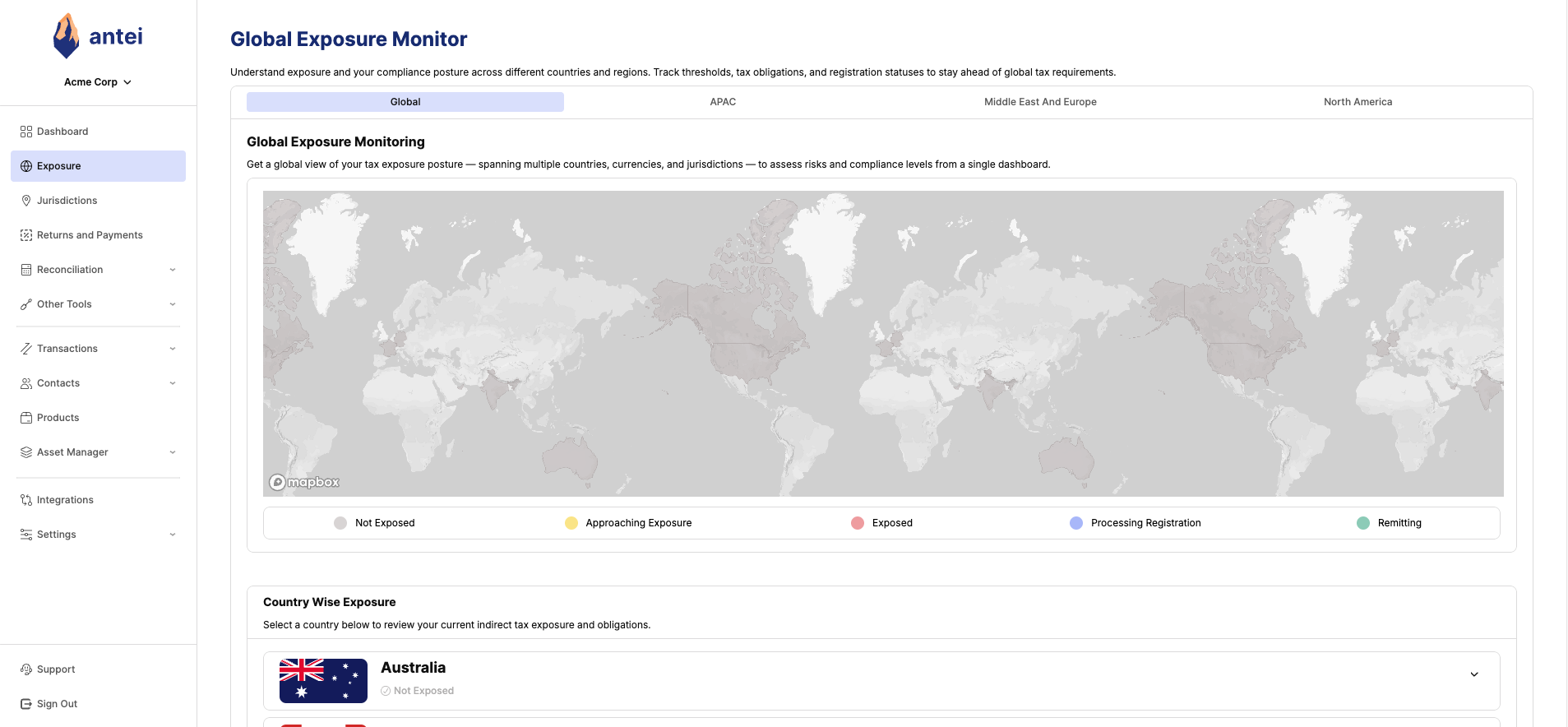This screenshot has height=727, width=1568.
Task: Click the Sign Out icon
Action: (x=26, y=704)
